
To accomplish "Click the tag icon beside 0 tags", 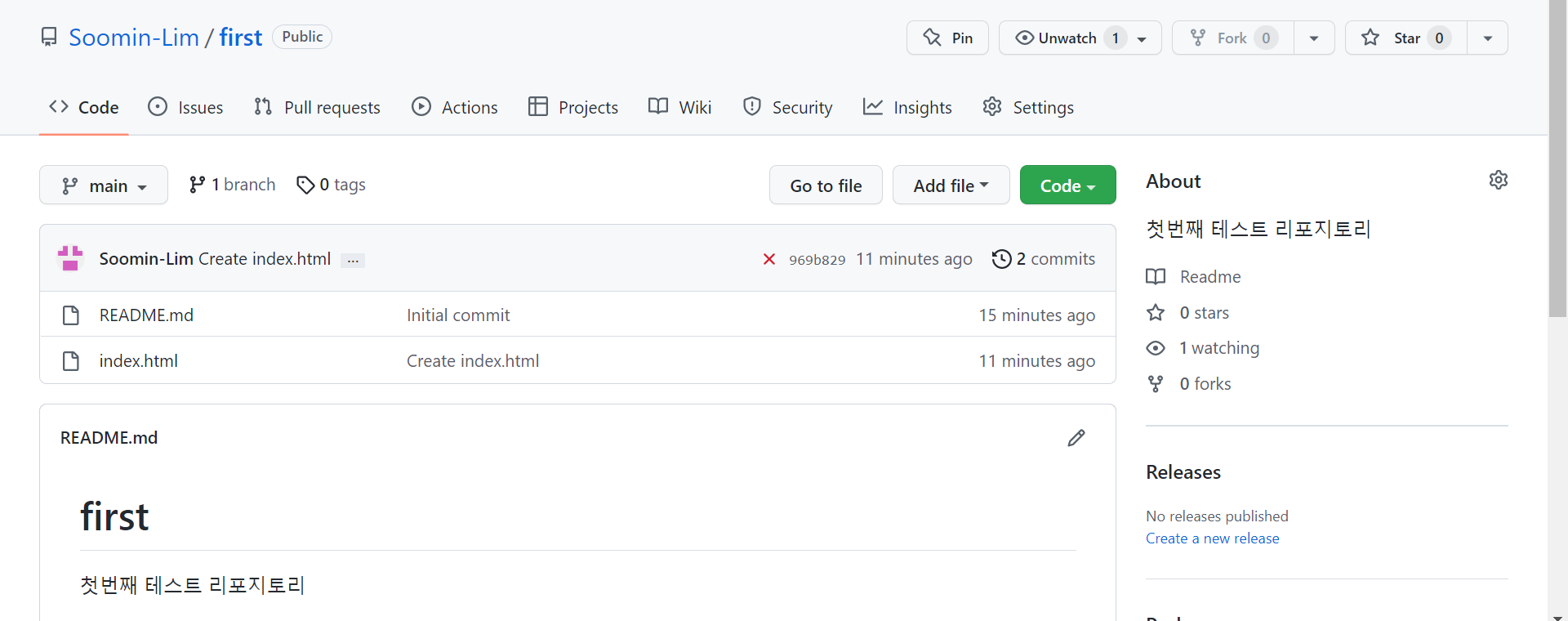I will [x=305, y=185].
